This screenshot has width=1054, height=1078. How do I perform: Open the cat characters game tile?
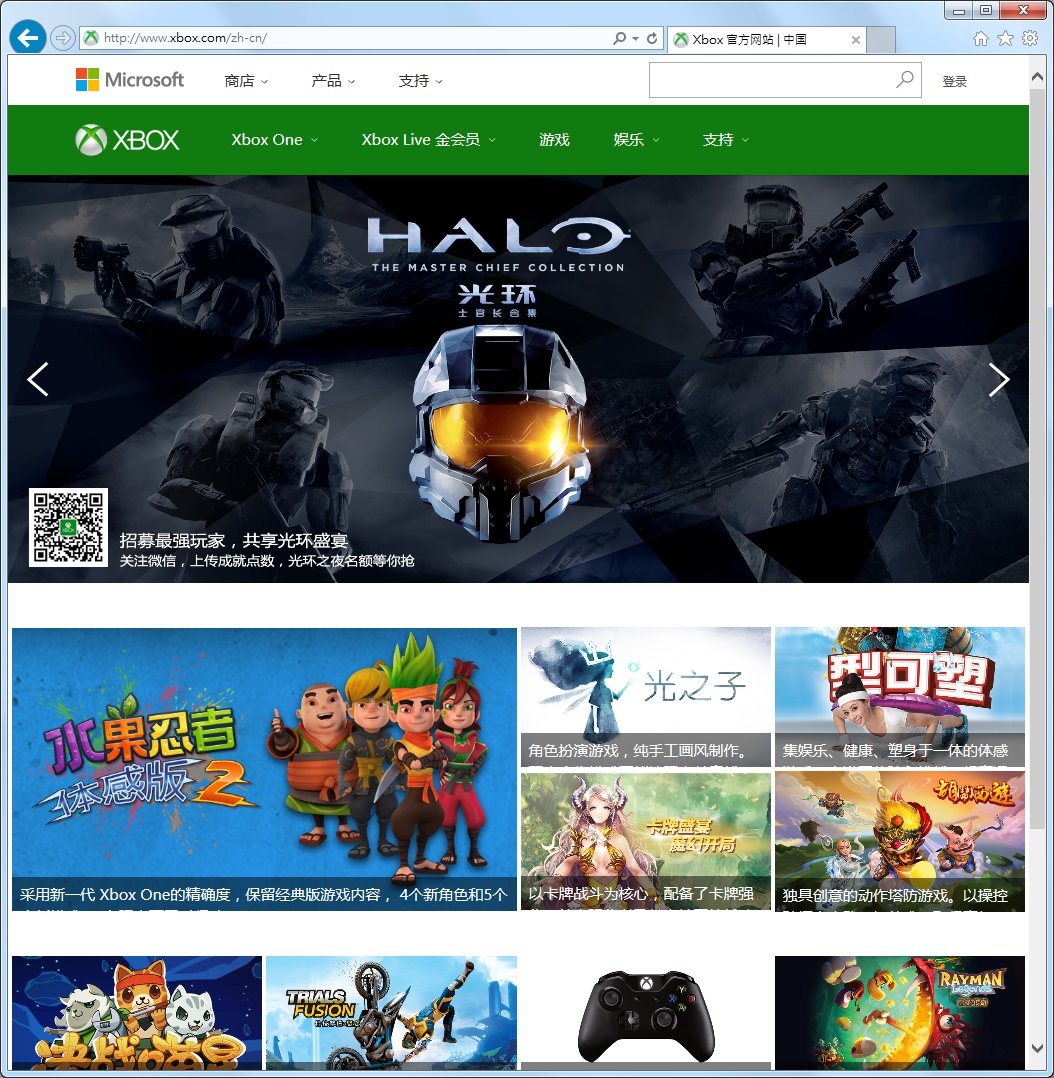137,1013
